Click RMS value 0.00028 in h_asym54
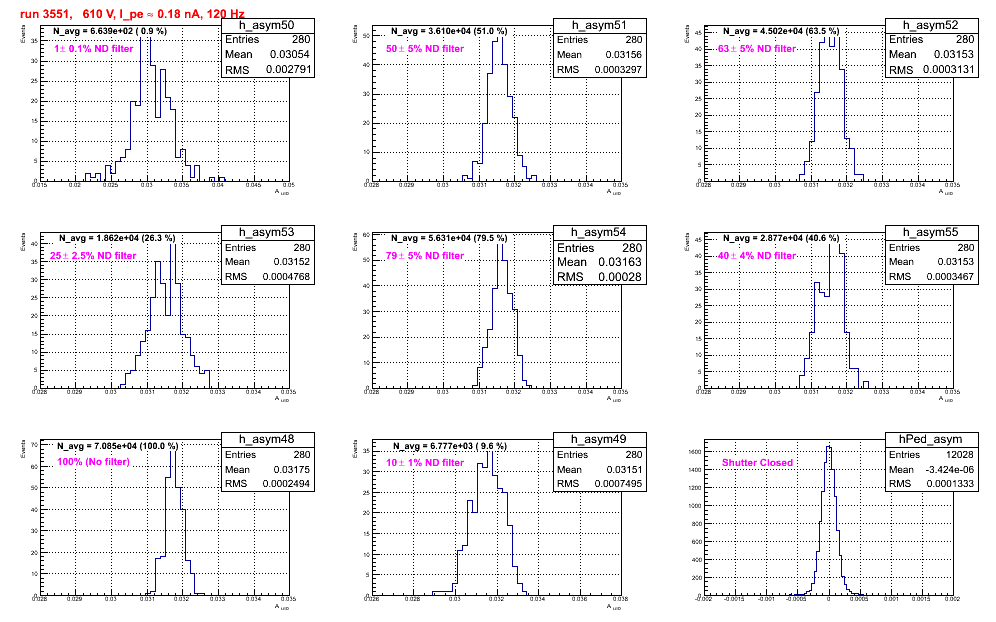 [620, 277]
